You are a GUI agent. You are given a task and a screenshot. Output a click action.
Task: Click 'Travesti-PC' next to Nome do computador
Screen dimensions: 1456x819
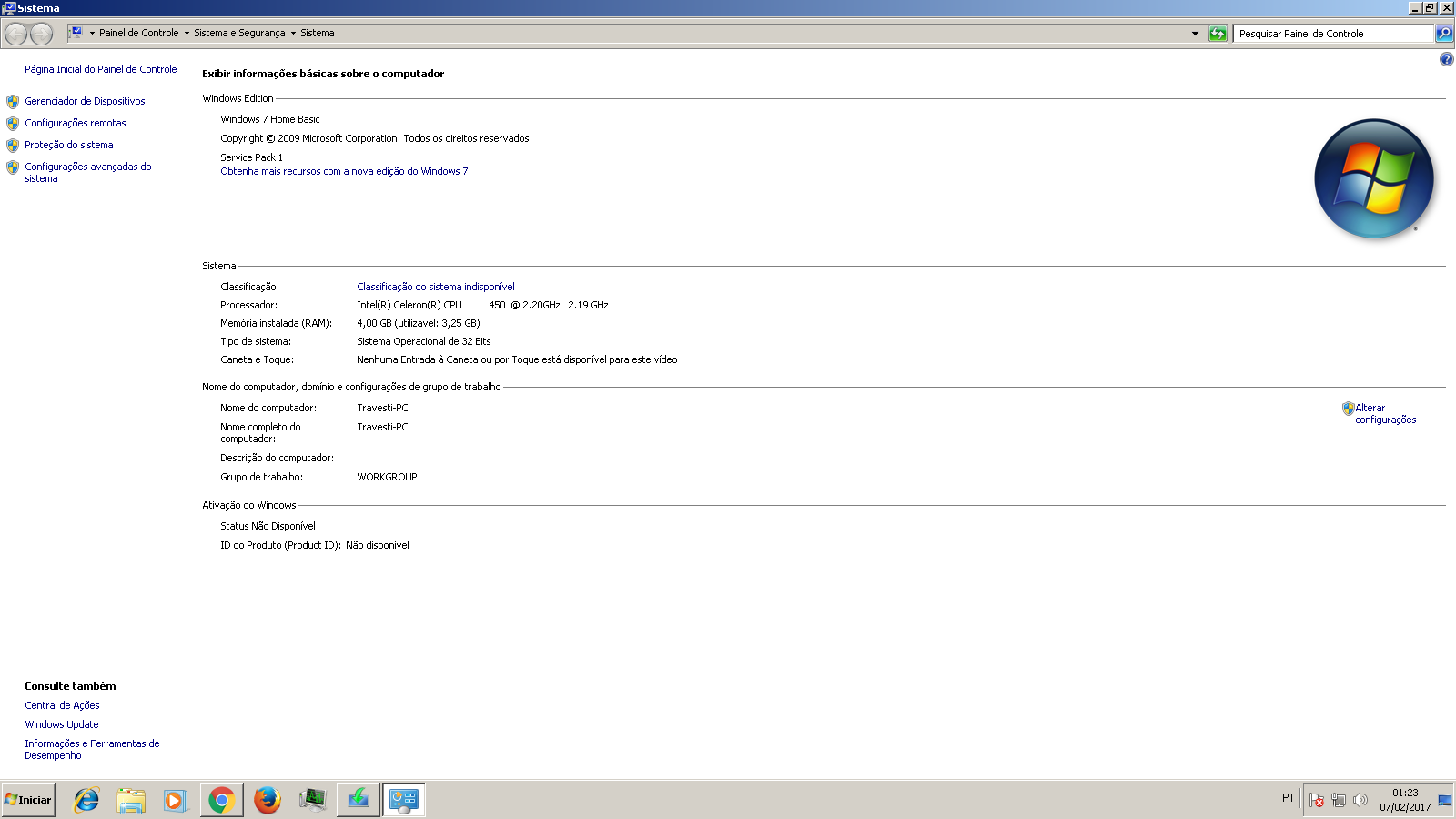[x=382, y=408]
